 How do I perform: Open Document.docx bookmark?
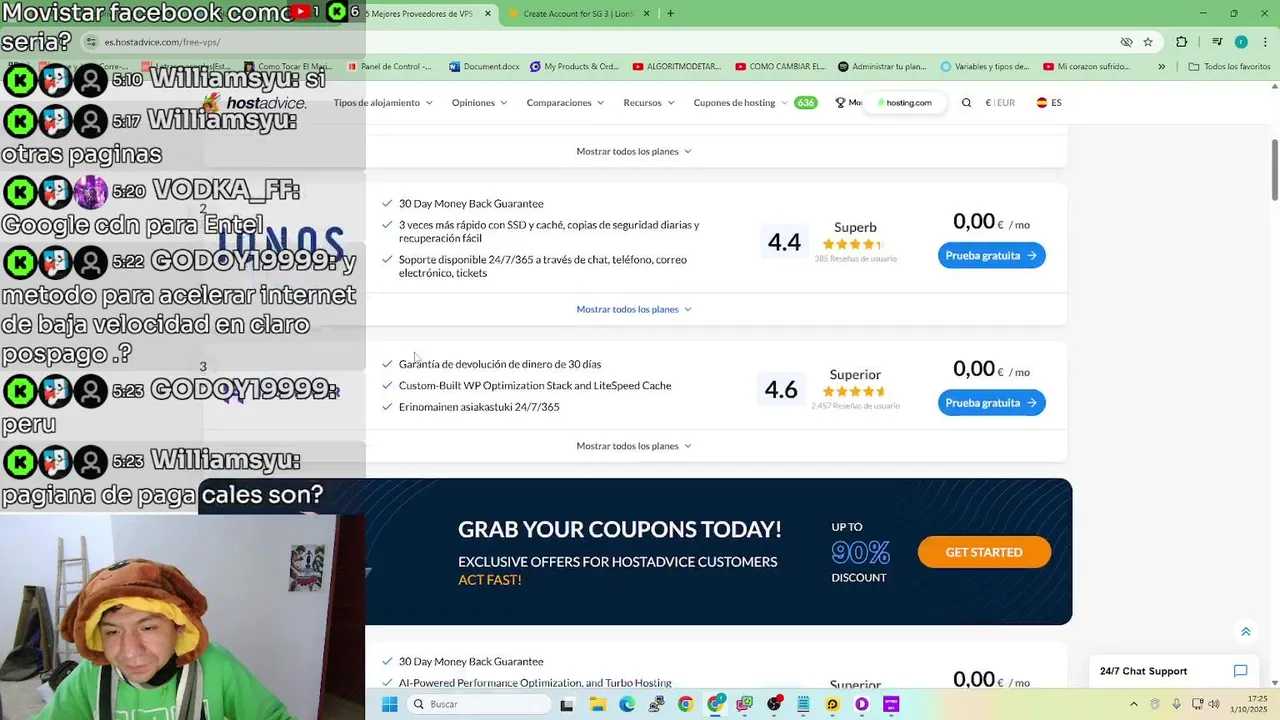(x=485, y=67)
